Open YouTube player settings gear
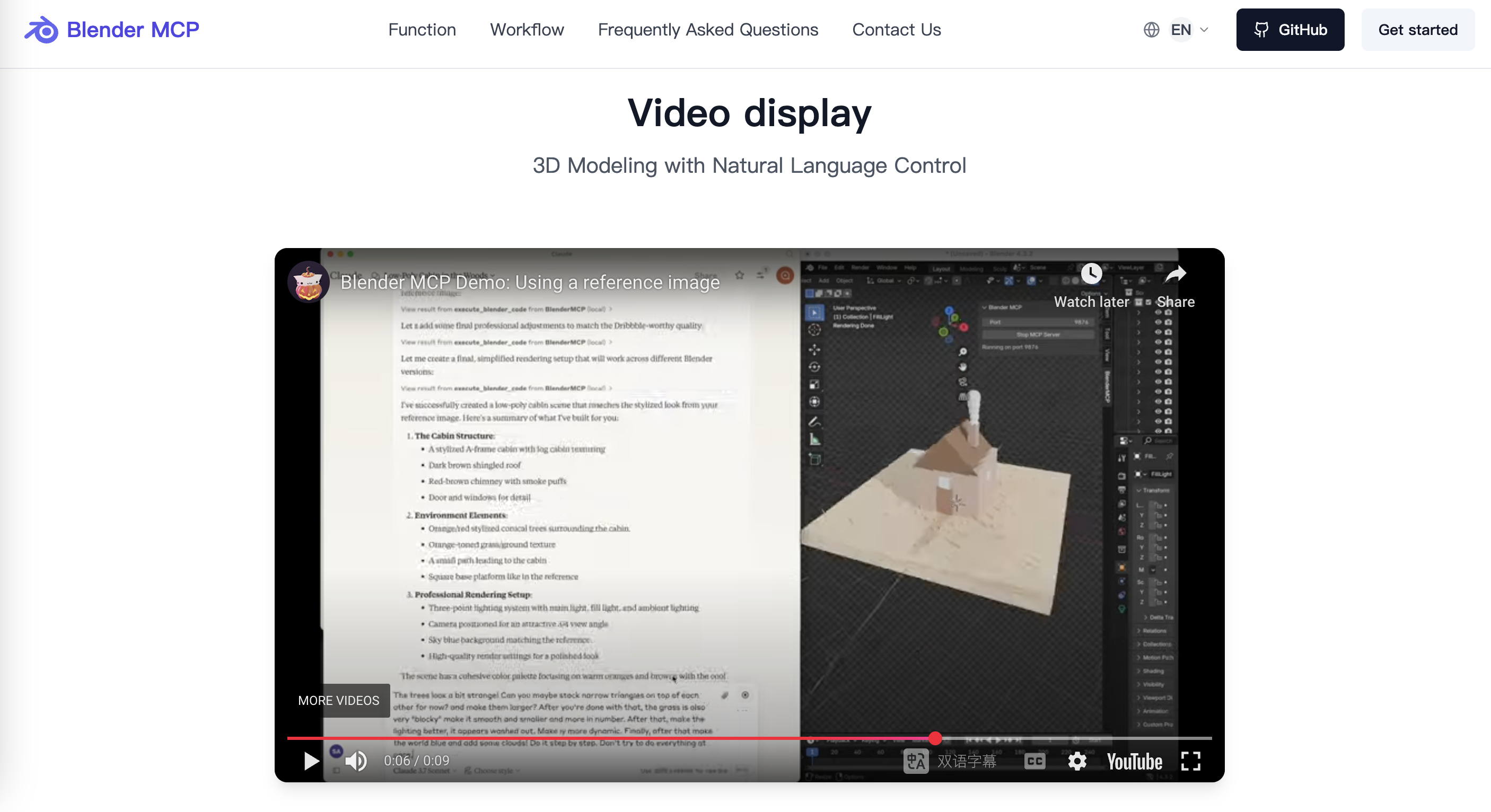This screenshot has width=1491, height=812. click(x=1076, y=761)
